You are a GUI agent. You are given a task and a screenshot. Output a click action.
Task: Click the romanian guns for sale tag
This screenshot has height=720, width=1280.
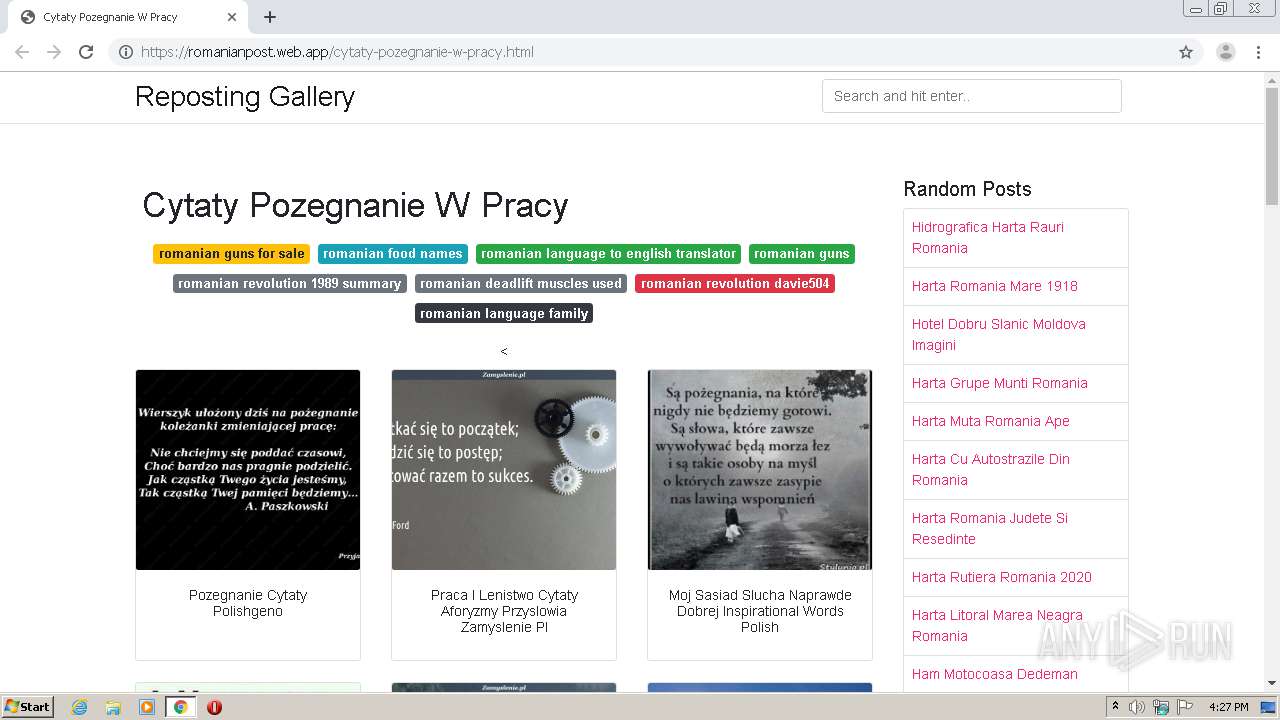coord(231,254)
